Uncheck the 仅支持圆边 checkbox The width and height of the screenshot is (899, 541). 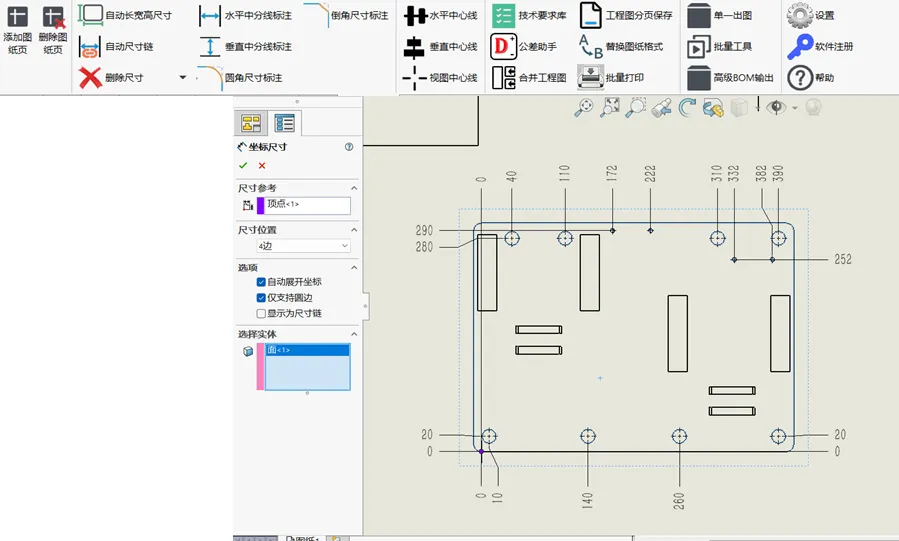261,297
